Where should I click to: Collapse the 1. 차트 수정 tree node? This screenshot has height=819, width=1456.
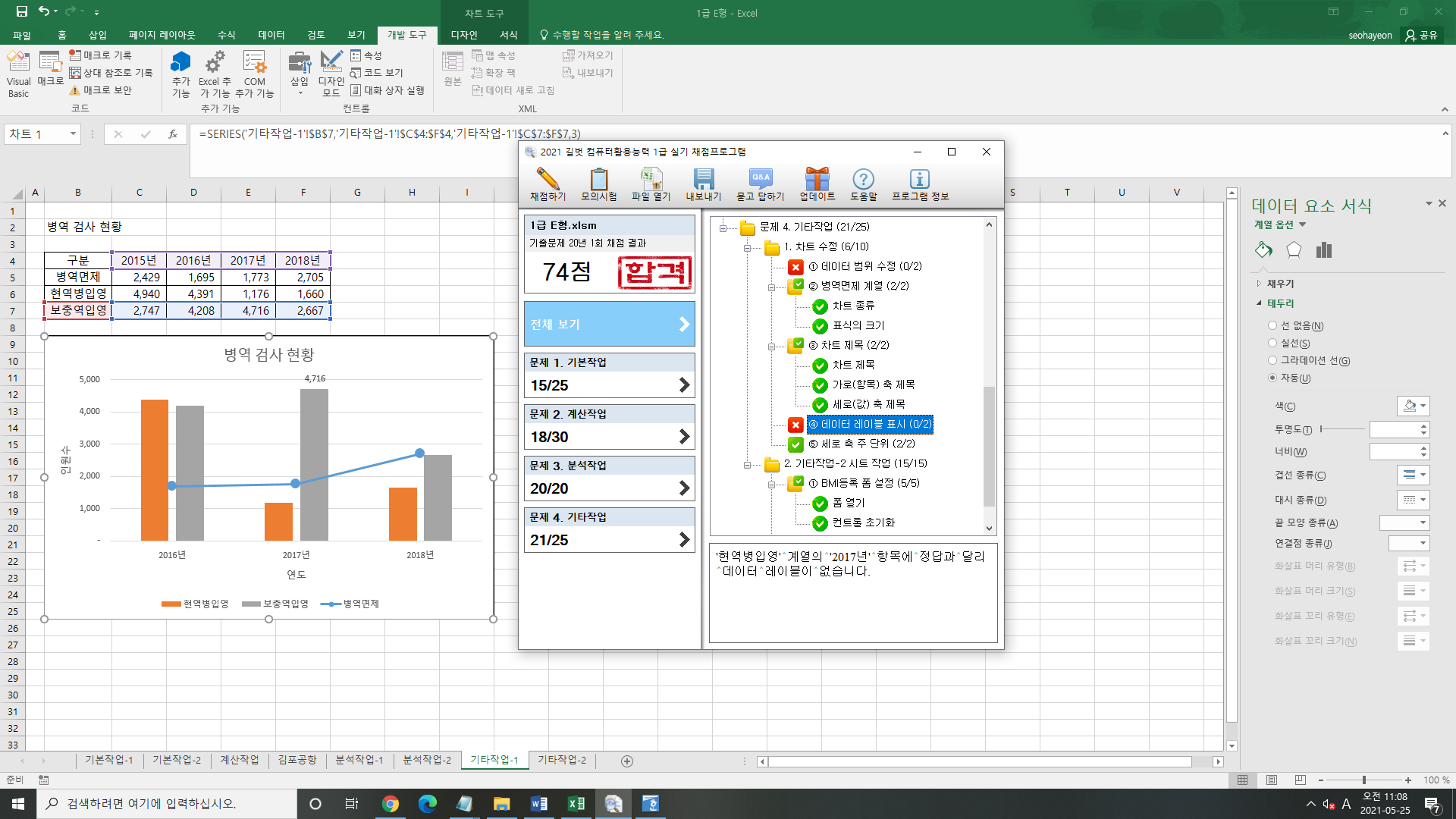point(747,247)
